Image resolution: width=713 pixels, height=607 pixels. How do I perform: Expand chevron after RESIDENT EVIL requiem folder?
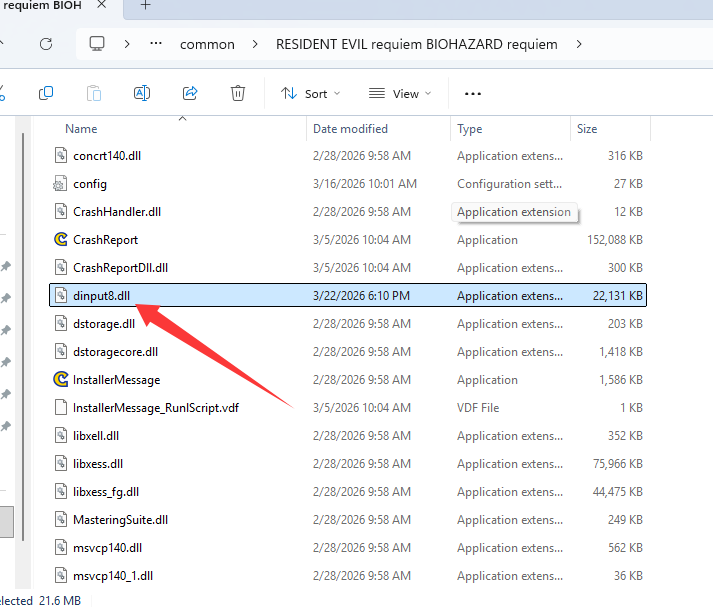pos(579,44)
